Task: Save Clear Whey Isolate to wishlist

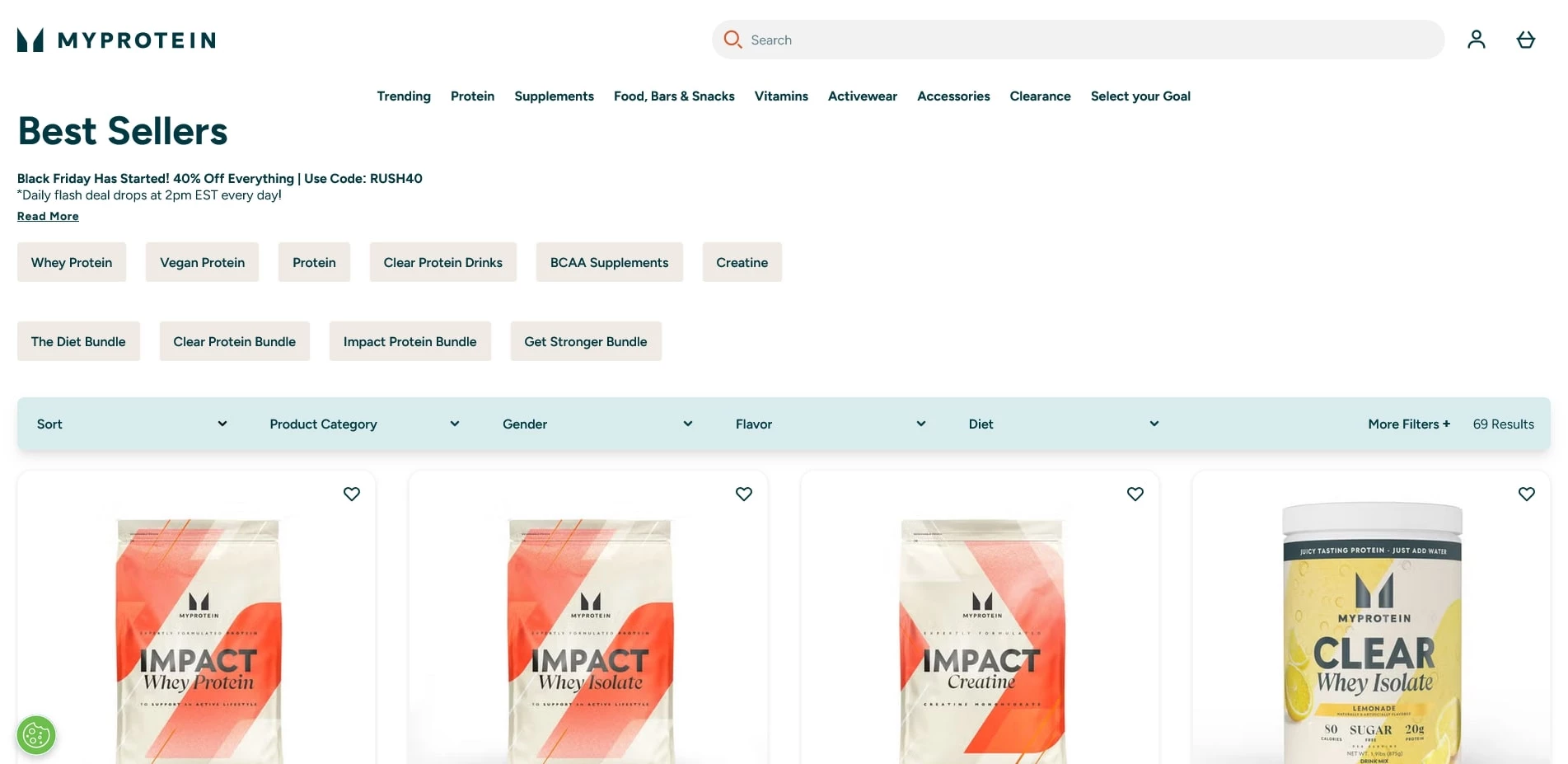Action: click(x=1526, y=494)
